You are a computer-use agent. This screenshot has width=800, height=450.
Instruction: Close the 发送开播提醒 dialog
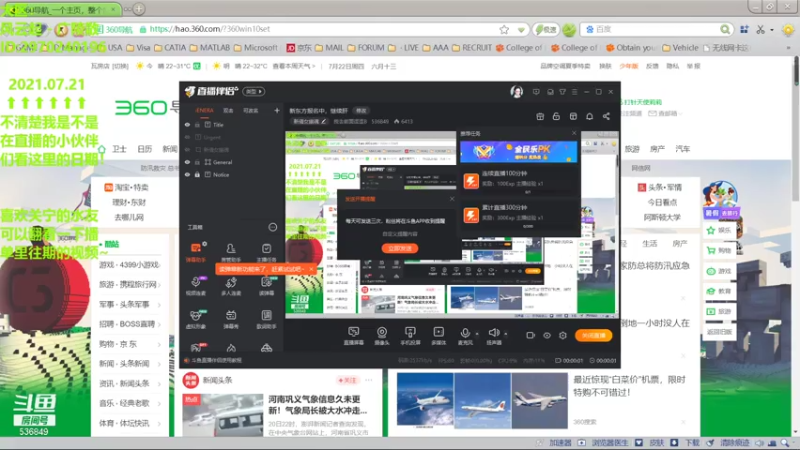tap(452, 198)
